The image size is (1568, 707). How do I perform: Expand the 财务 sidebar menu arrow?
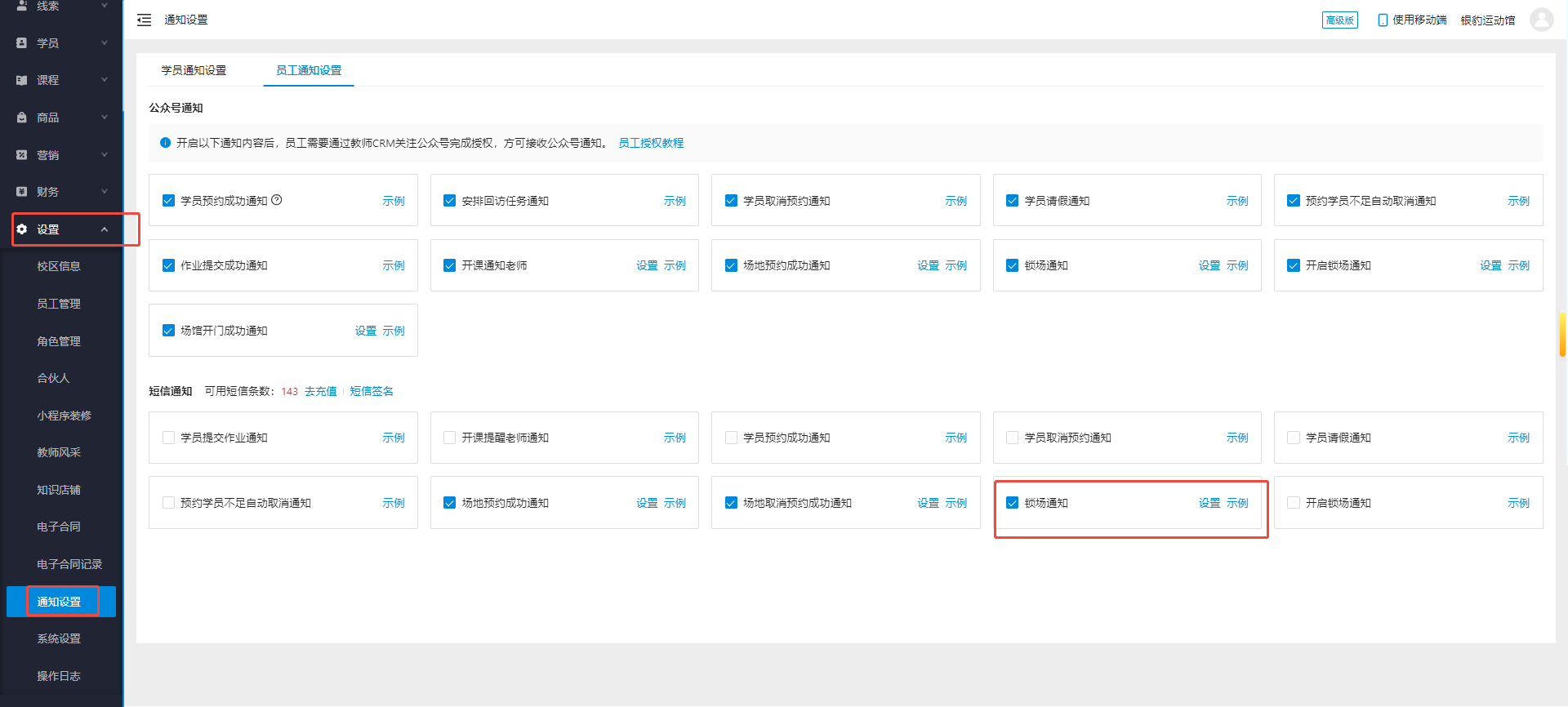coord(105,192)
